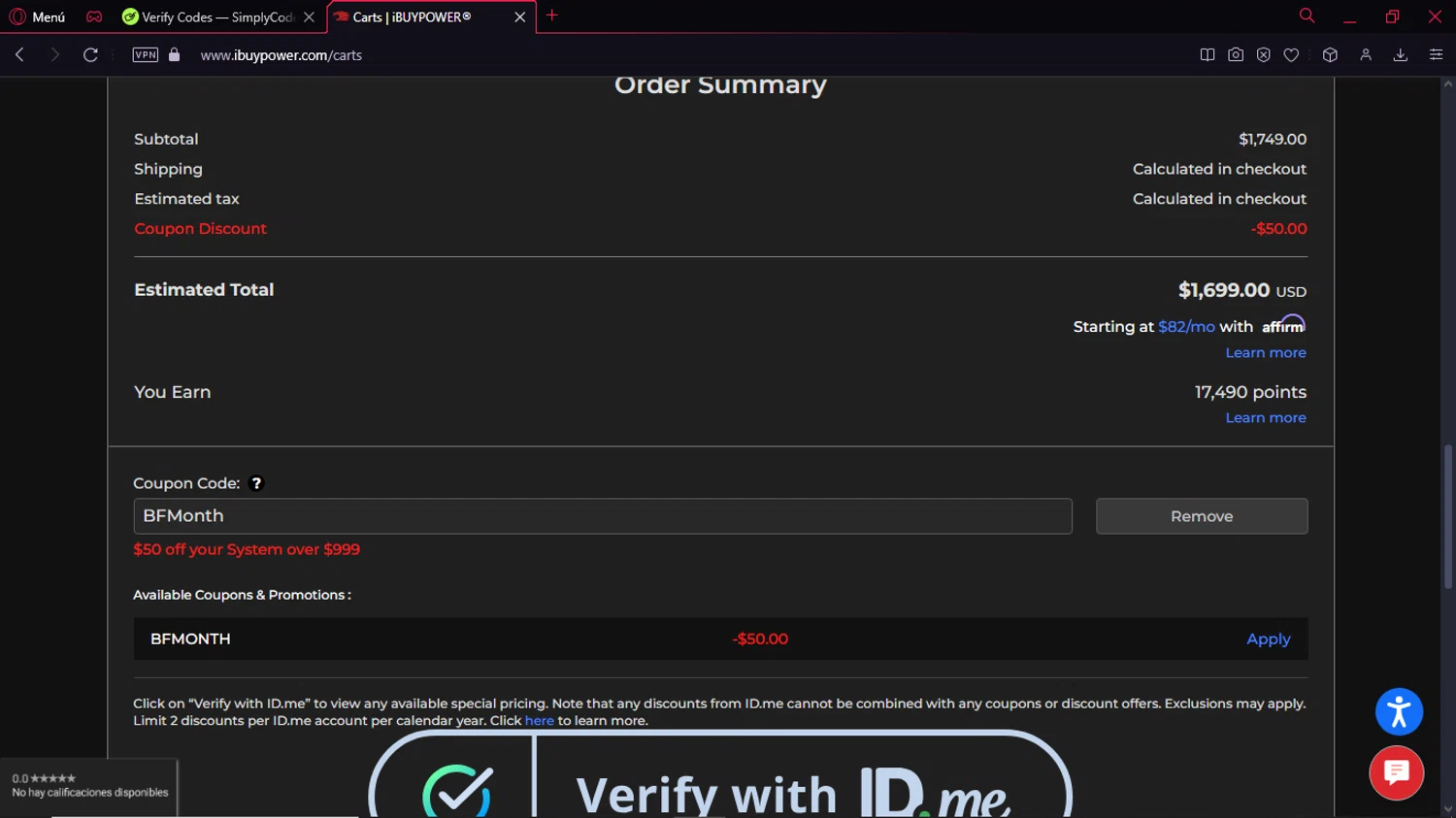Open the live chat bubble icon

click(1396, 773)
